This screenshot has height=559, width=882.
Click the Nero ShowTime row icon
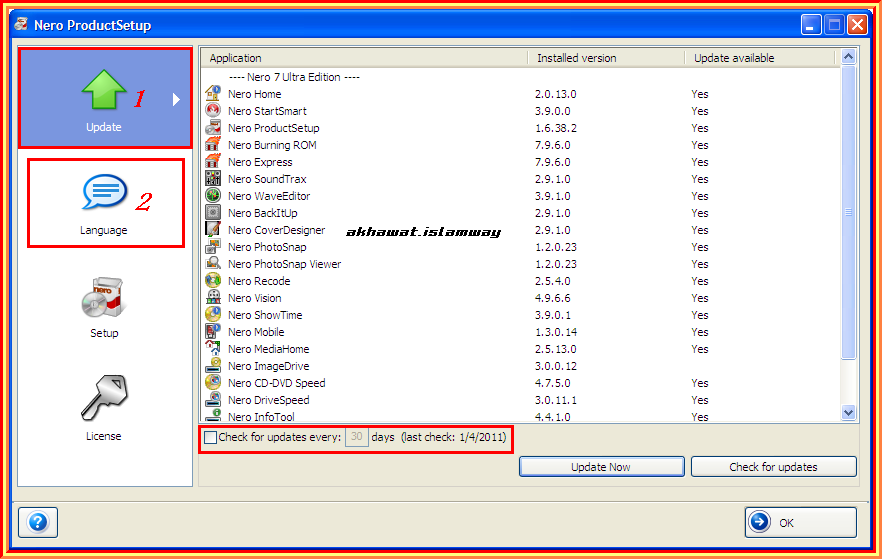point(213,314)
